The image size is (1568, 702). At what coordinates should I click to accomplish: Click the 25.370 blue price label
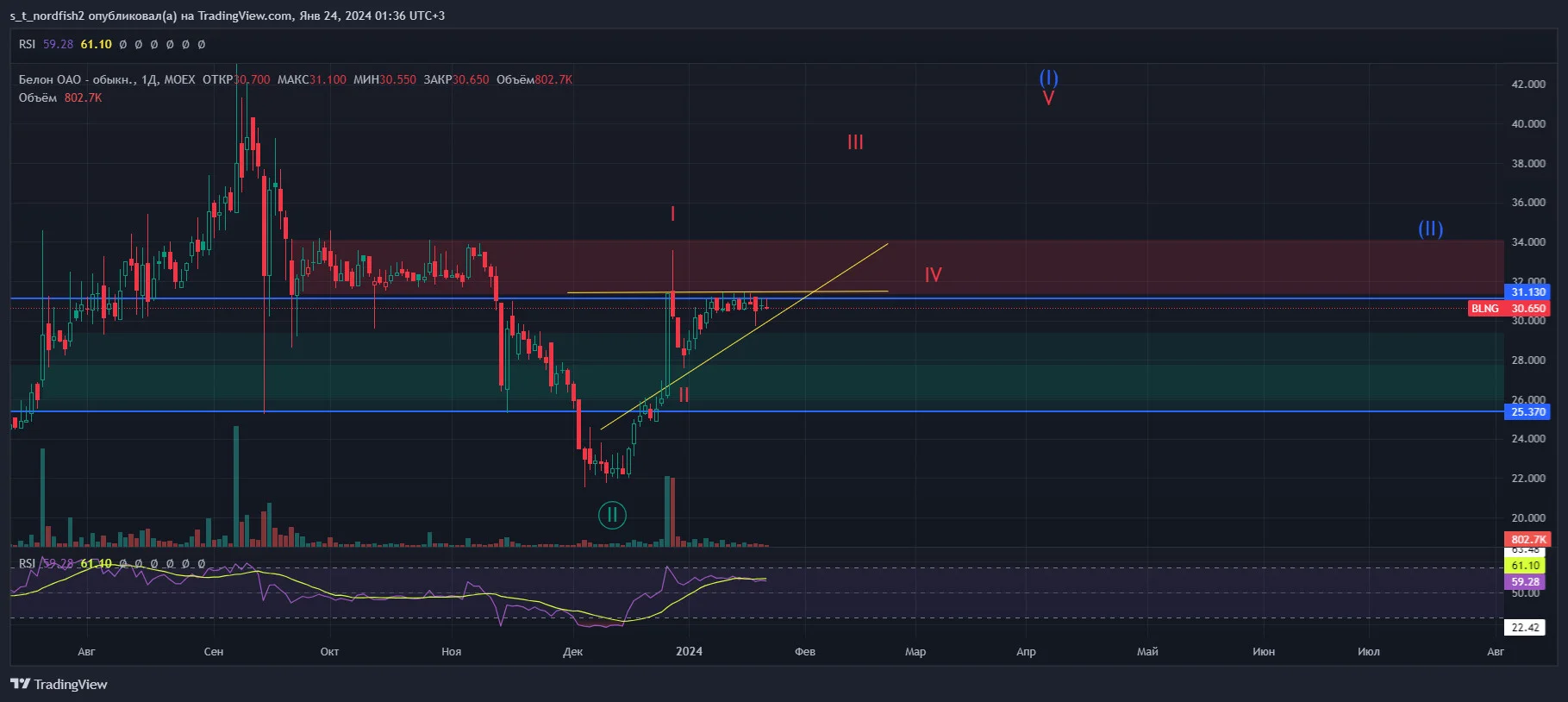coord(1527,412)
